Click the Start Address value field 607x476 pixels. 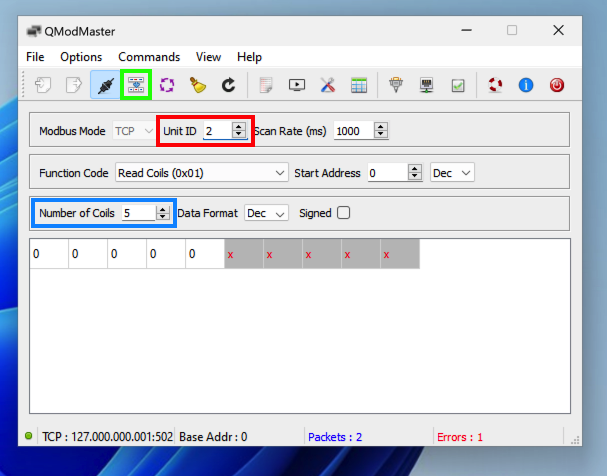coord(388,173)
